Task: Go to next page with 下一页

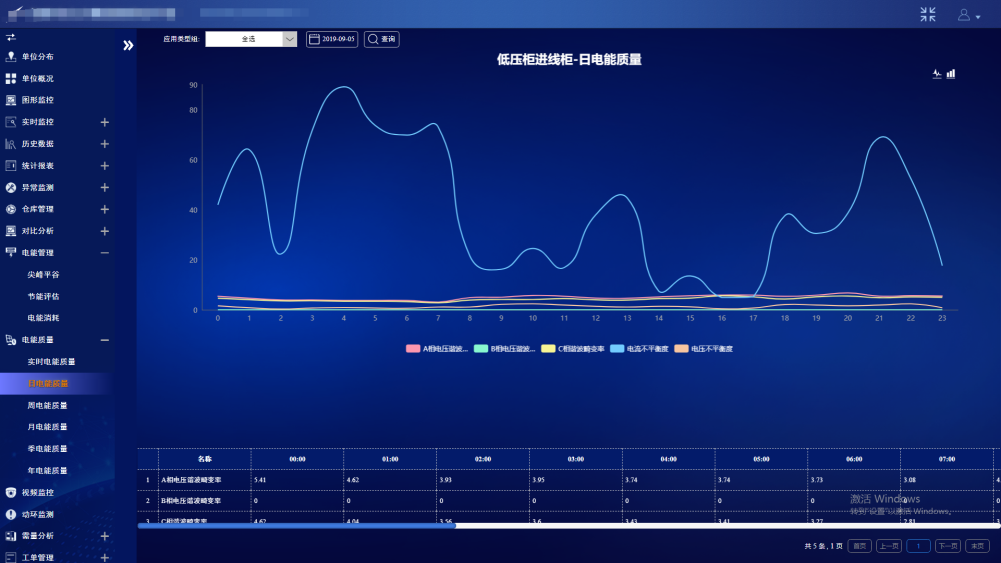Action: click(x=947, y=546)
